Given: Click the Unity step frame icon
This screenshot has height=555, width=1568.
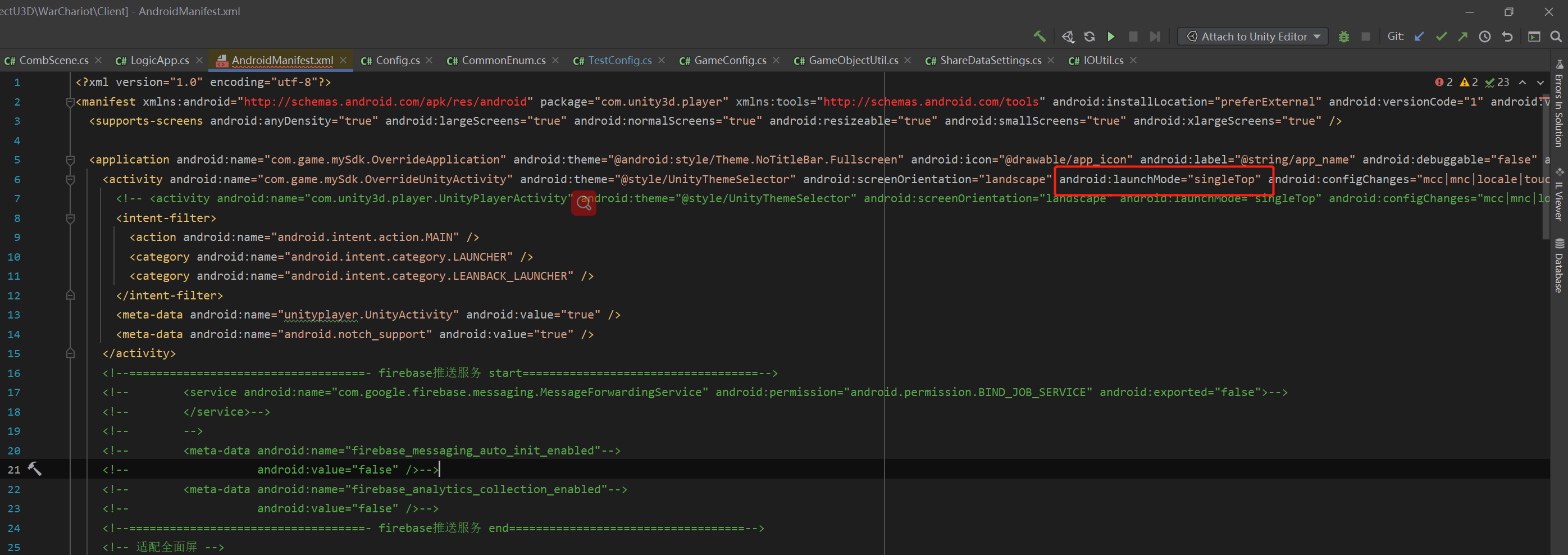Looking at the screenshot, I should tap(1155, 37).
